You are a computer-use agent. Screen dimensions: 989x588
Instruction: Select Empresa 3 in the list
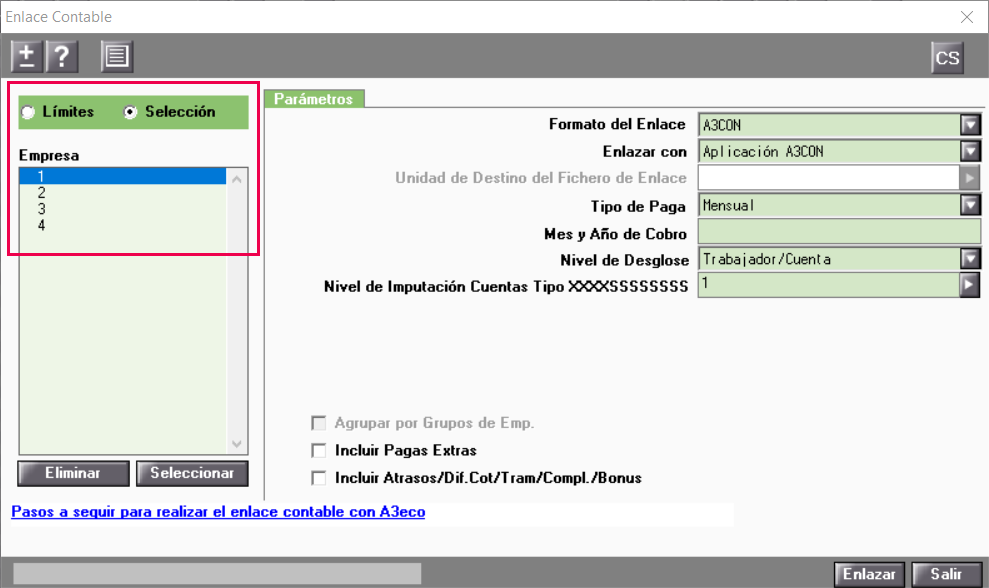click(x=122, y=209)
